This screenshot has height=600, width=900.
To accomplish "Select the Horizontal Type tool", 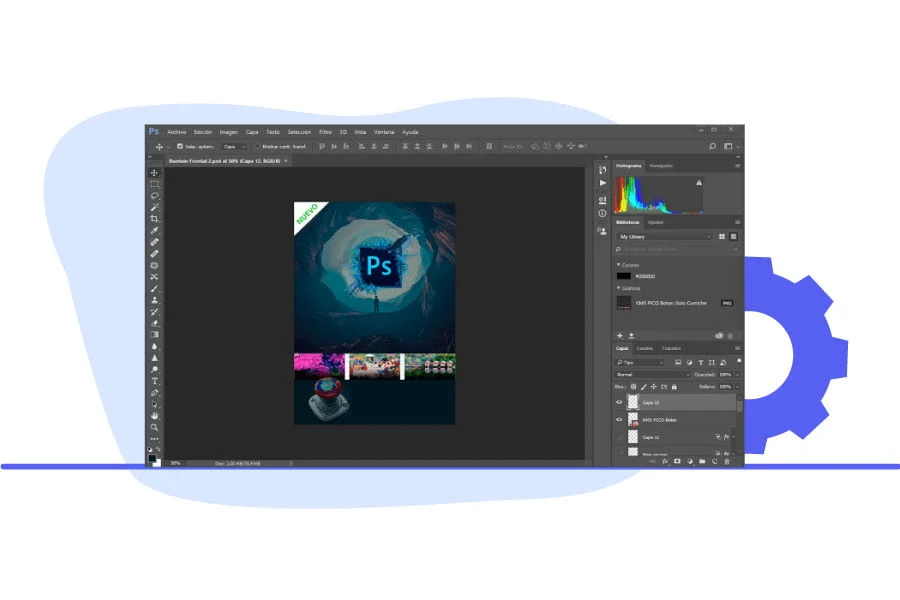I will pos(154,381).
